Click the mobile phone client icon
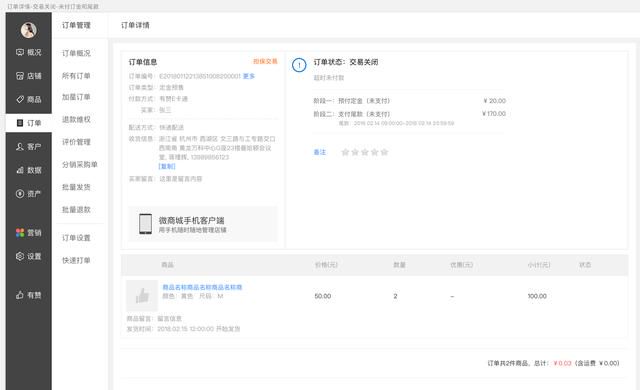Image resolution: width=640 pixels, height=390 pixels. [145, 224]
